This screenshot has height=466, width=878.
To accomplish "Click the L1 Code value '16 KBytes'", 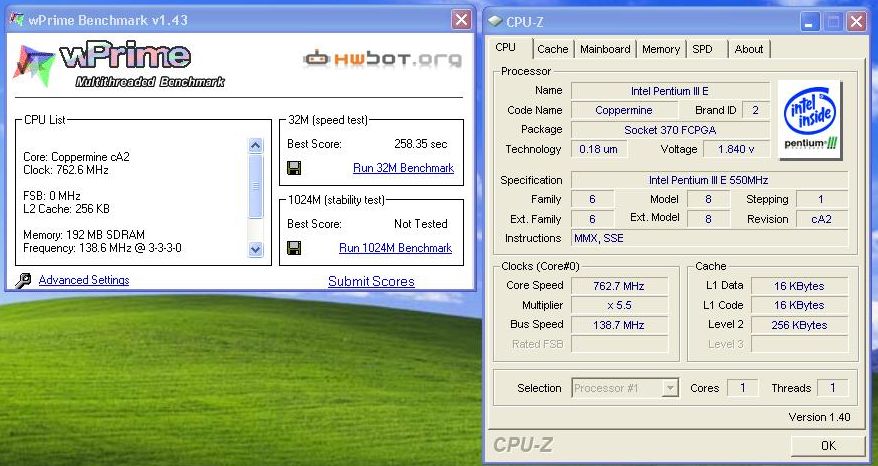I will 799,305.
